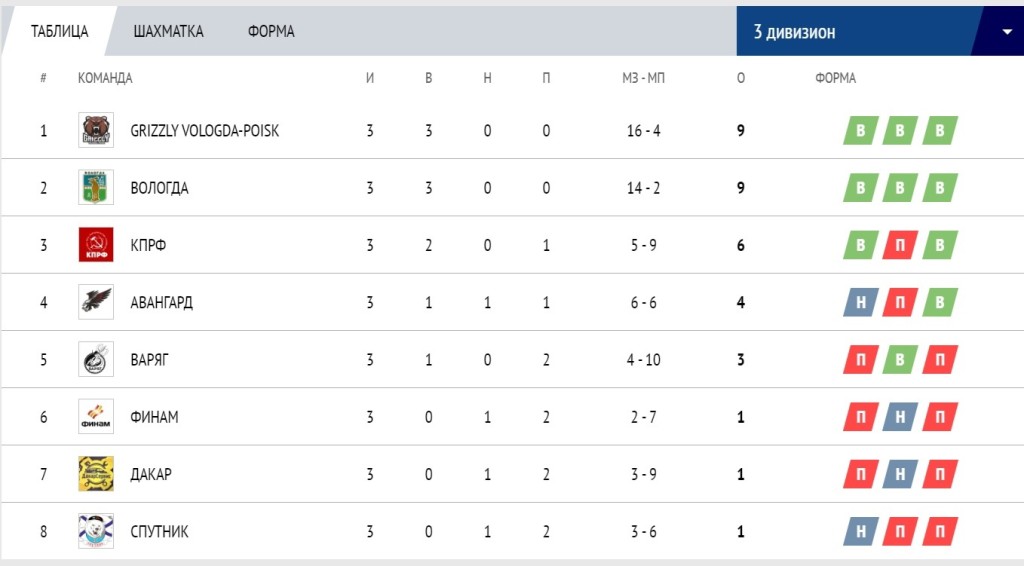The image size is (1024, 566).
Task: Click the Варяг team logo
Action: 96,359
